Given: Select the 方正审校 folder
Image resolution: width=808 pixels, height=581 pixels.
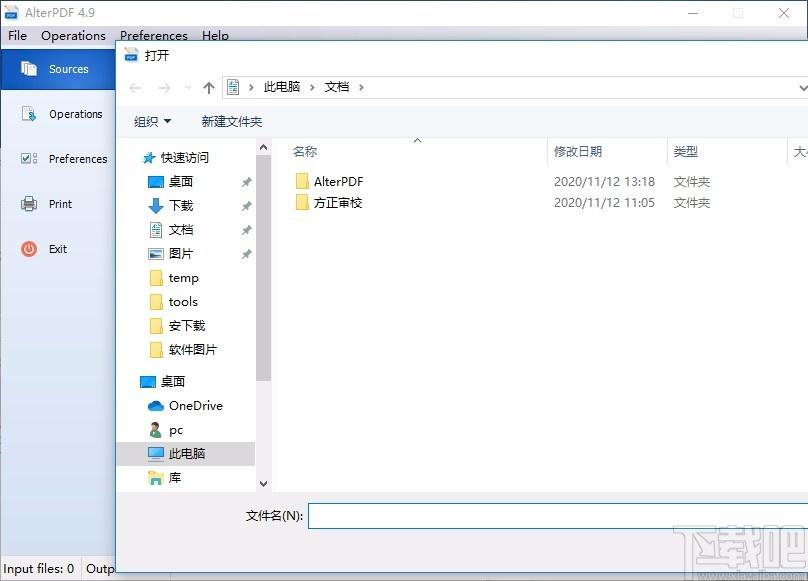Looking at the screenshot, I should tap(338, 203).
